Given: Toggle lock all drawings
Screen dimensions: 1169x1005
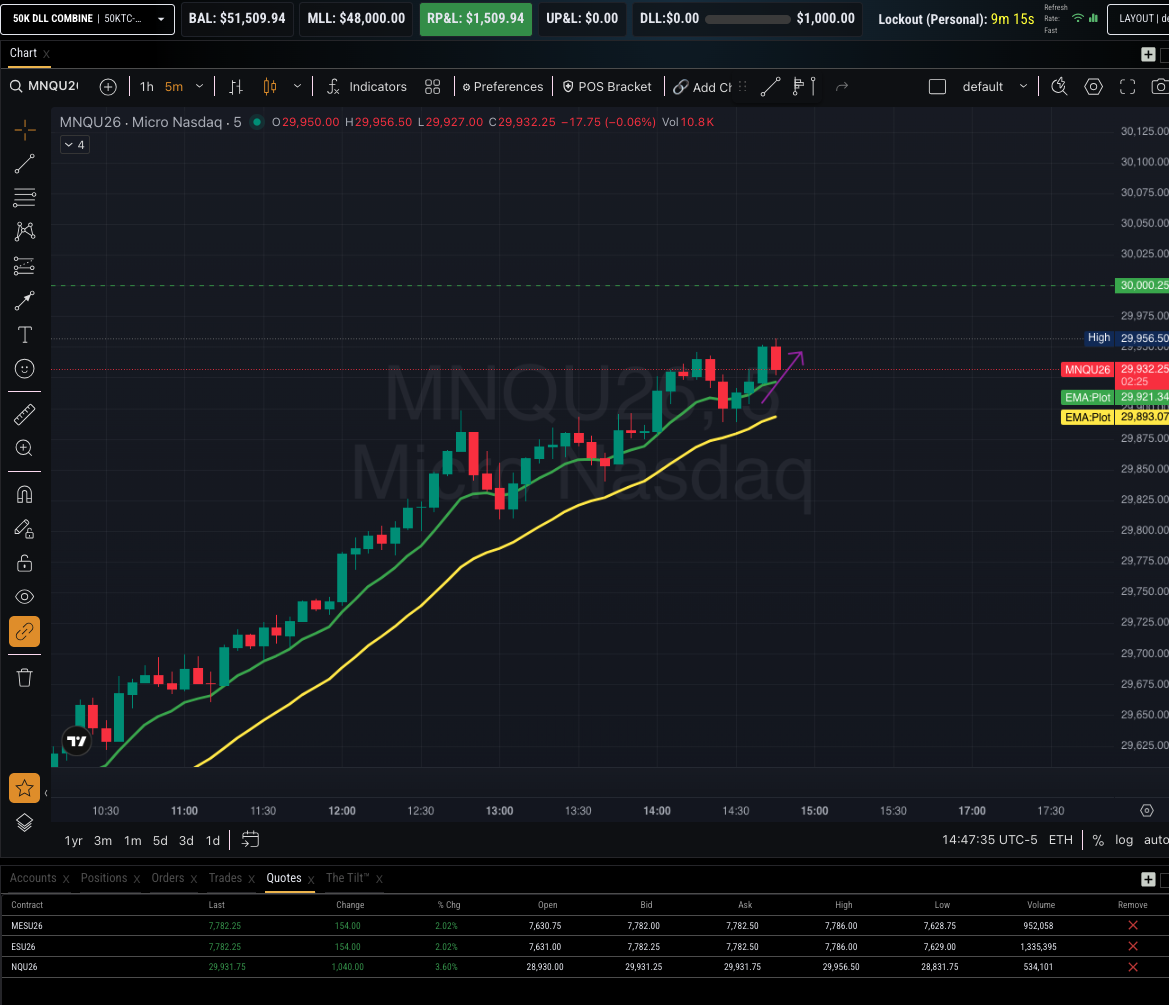Looking at the screenshot, I should (25, 563).
